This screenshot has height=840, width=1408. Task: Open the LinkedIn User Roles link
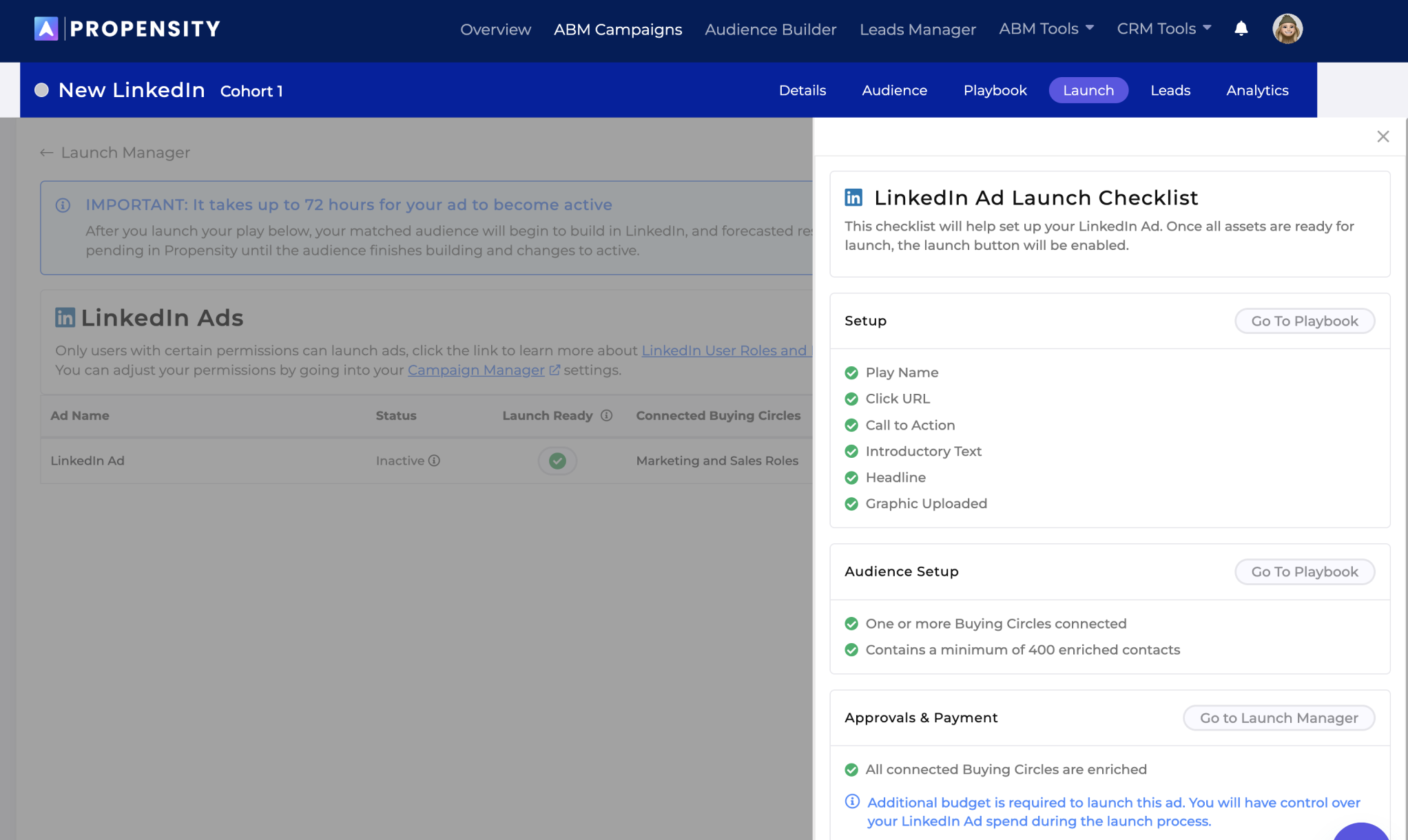point(727,350)
